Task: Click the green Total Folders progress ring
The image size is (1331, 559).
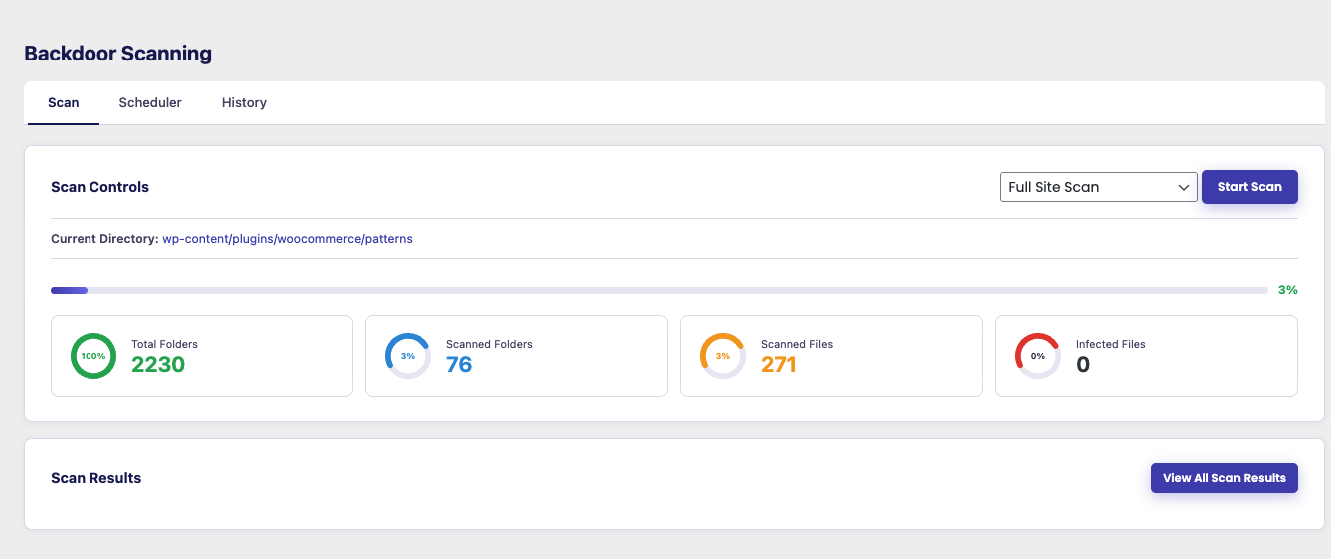Action: point(93,356)
